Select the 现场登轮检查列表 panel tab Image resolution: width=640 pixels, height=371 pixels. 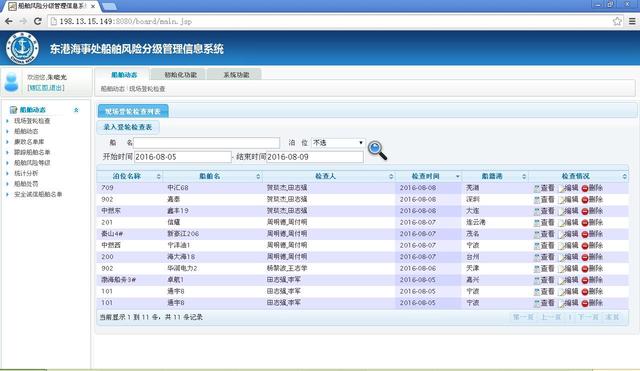pyautogui.click(x=133, y=111)
